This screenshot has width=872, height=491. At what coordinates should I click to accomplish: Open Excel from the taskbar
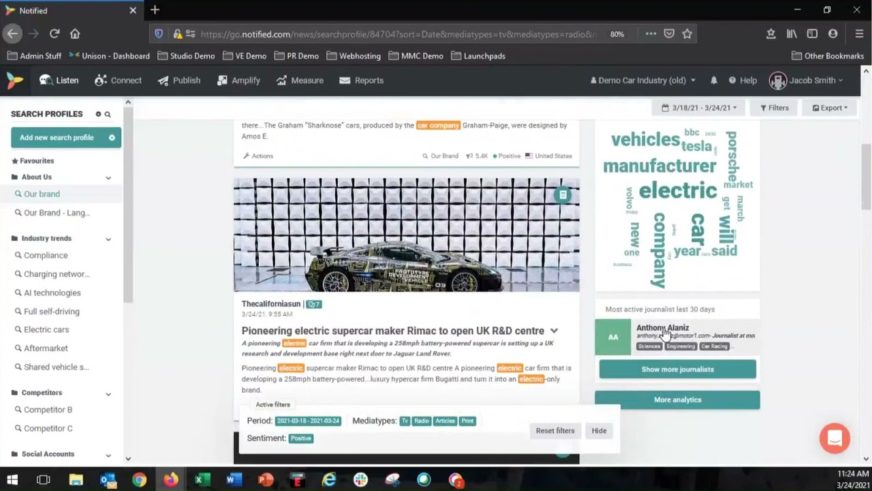click(202, 479)
